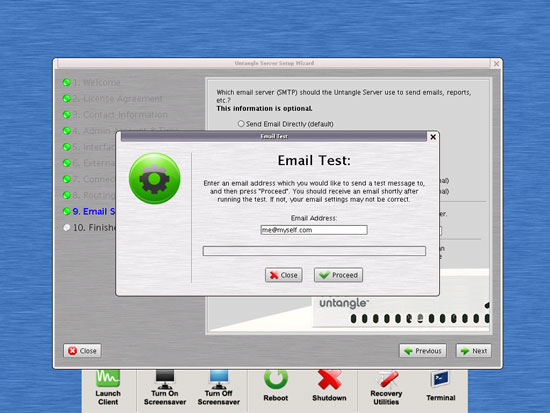The width and height of the screenshot is (550, 413).
Task: Select wizard step 2. License Agreement
Action: coord(118,99)
